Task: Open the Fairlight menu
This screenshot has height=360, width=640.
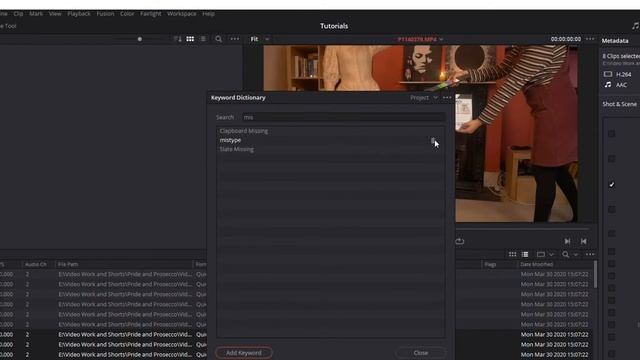Action: (x=151, y=13)
